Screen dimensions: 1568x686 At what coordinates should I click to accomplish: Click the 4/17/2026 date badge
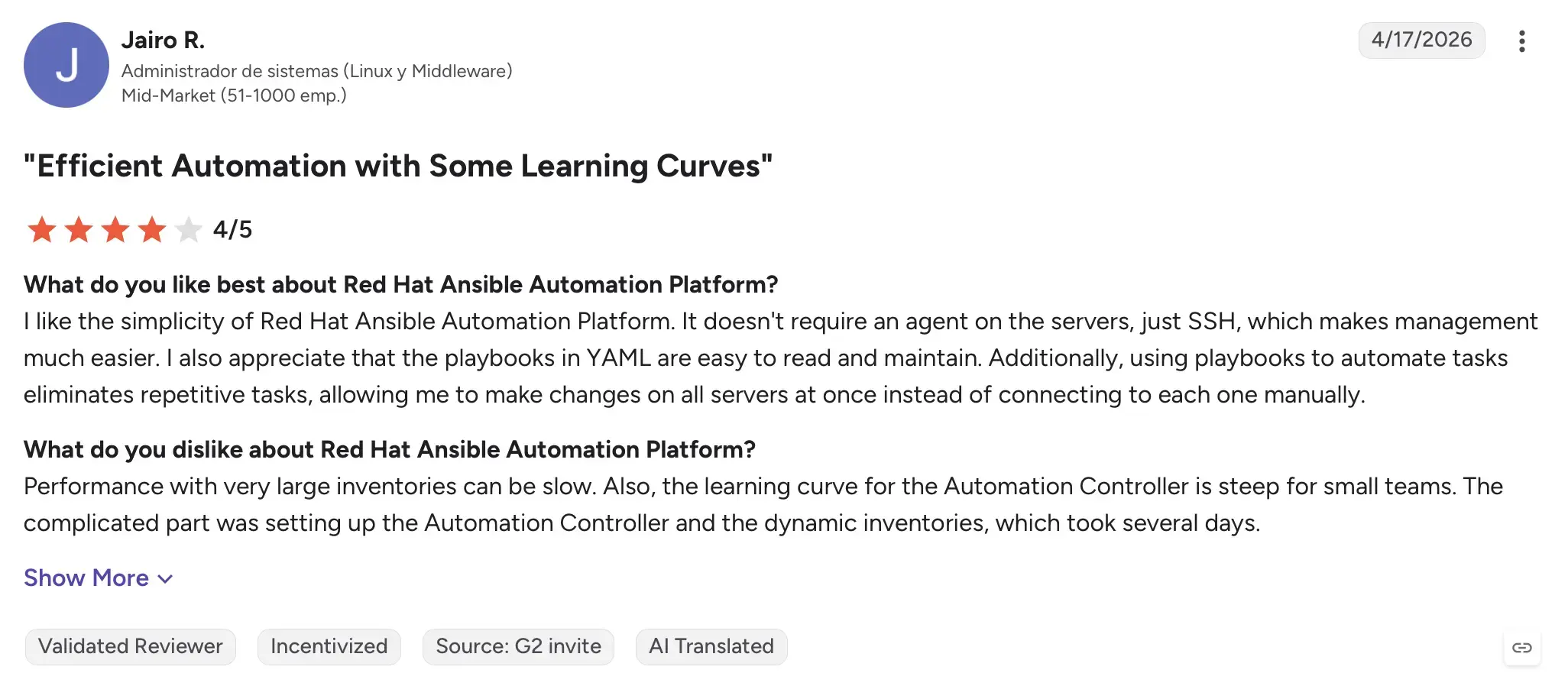click(1421, 40)
